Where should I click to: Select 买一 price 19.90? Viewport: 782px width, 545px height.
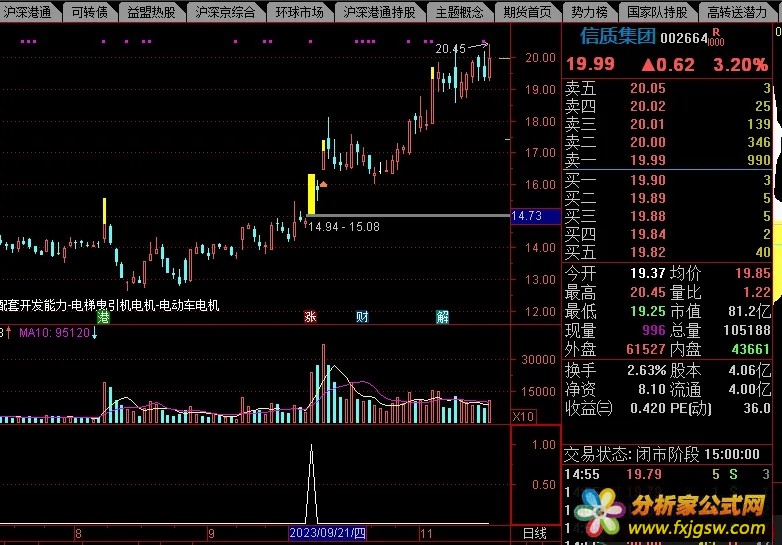point(647,180)
